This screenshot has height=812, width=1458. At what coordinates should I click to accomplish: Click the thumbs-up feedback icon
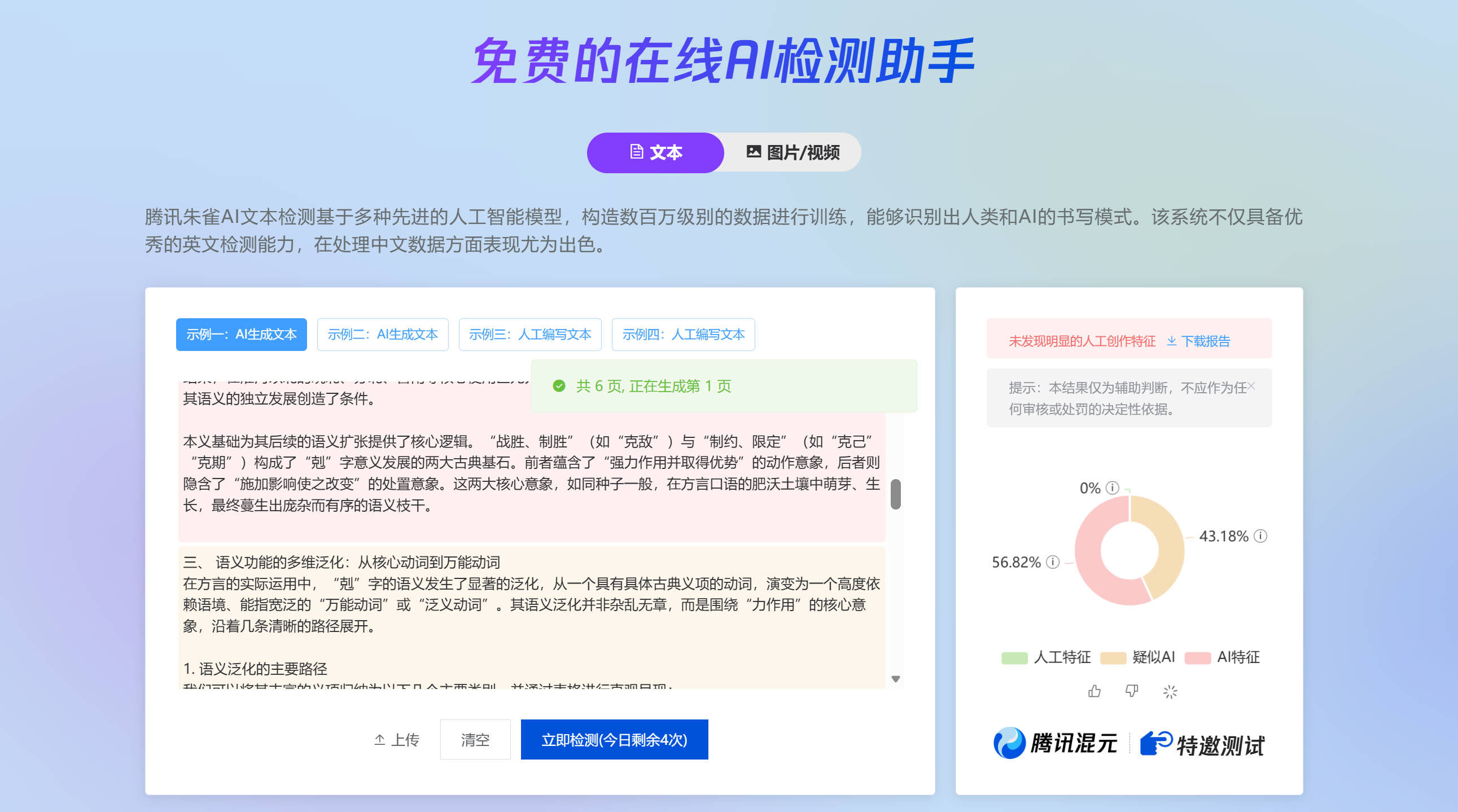coord(1093,691)
